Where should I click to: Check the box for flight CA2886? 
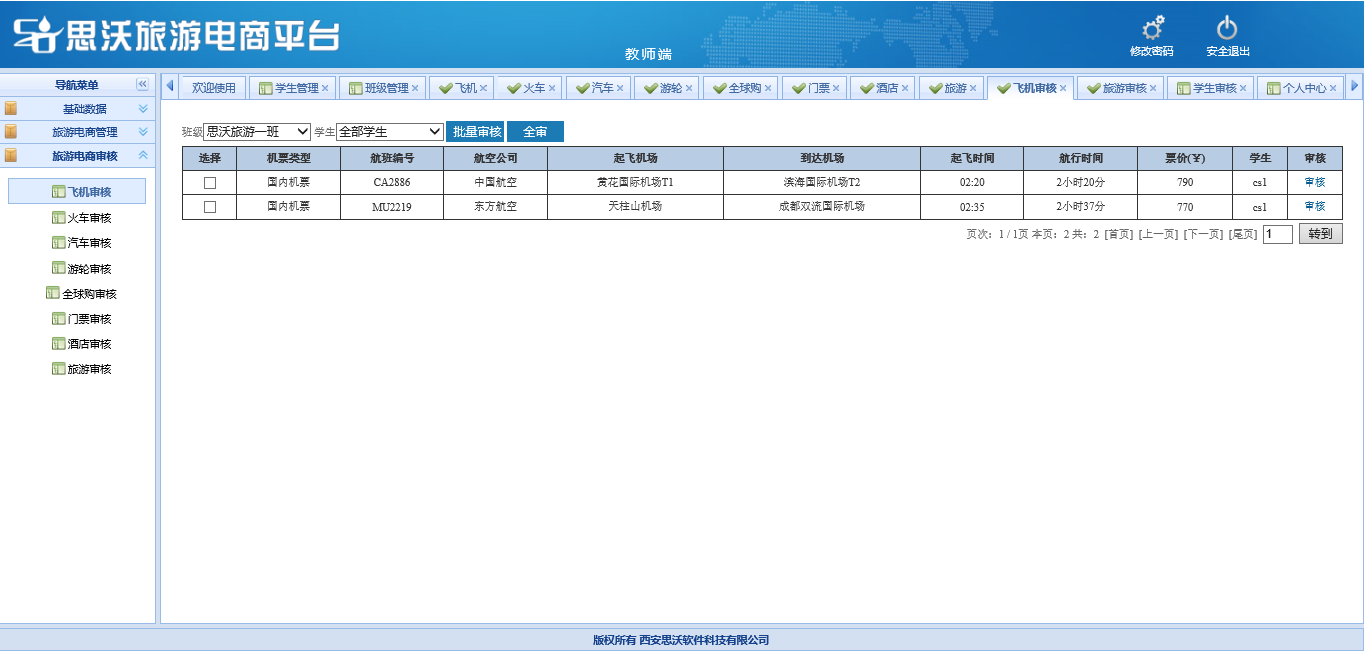(210, 183)
